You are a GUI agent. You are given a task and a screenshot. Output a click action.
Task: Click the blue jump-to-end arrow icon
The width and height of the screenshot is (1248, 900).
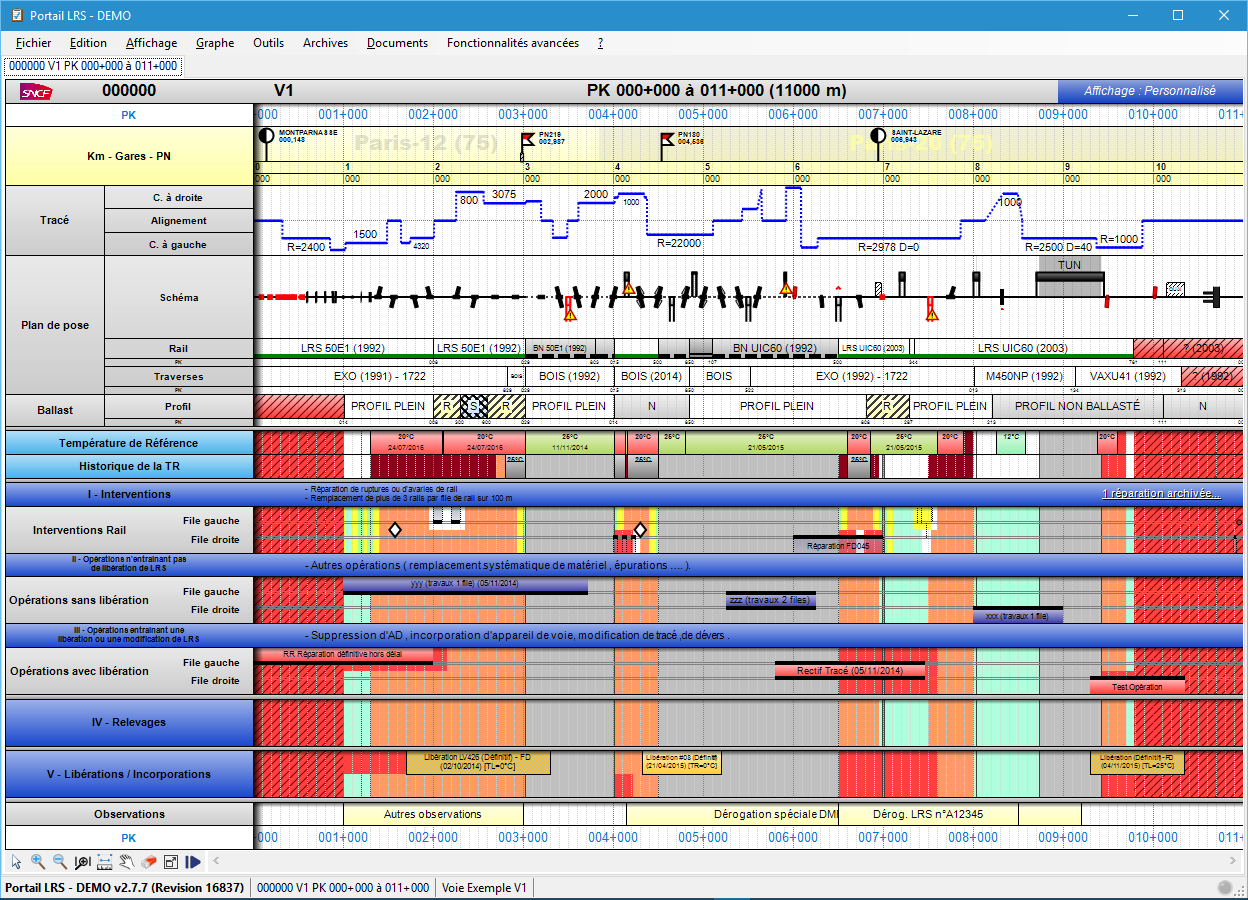click(x=193, y=861)
